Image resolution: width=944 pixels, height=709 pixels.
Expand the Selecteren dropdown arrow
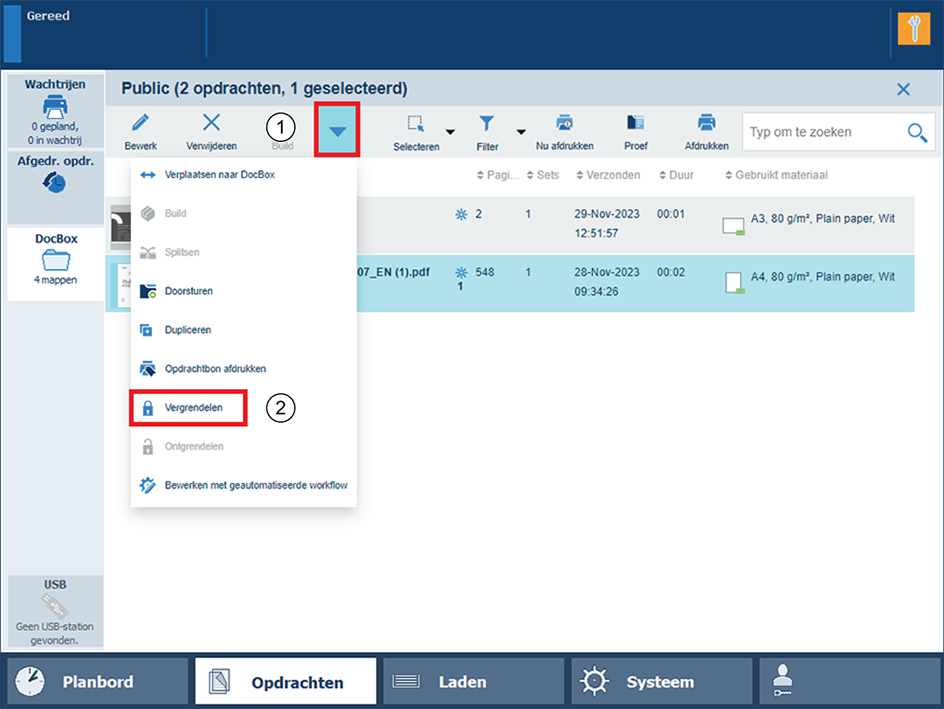click(x=450, y=132)
